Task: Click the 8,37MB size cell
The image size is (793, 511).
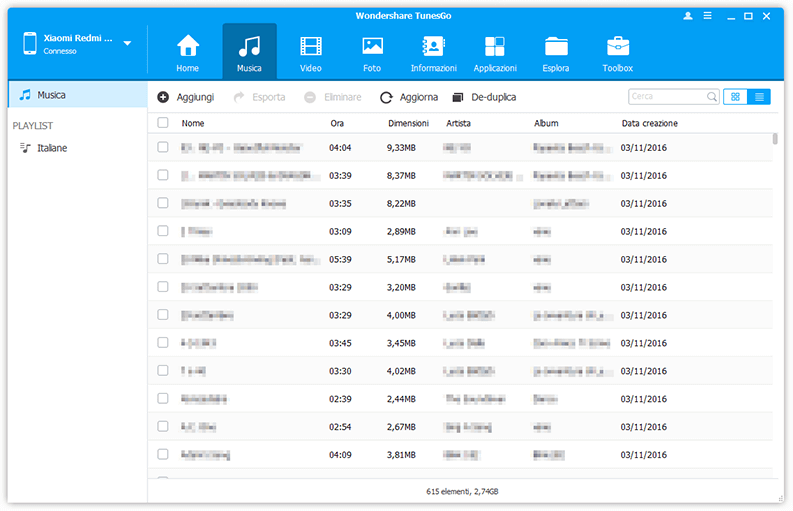Action: [402, 176]
